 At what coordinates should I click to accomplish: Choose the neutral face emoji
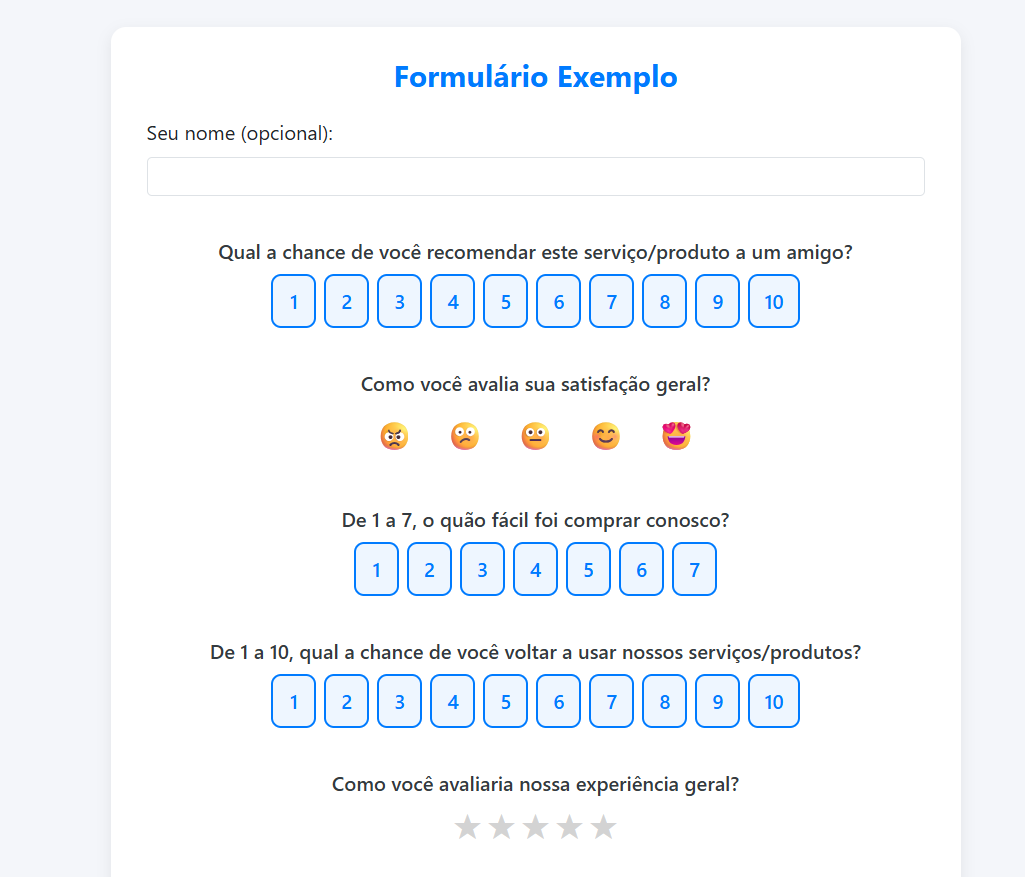click(x=535, y=435)
